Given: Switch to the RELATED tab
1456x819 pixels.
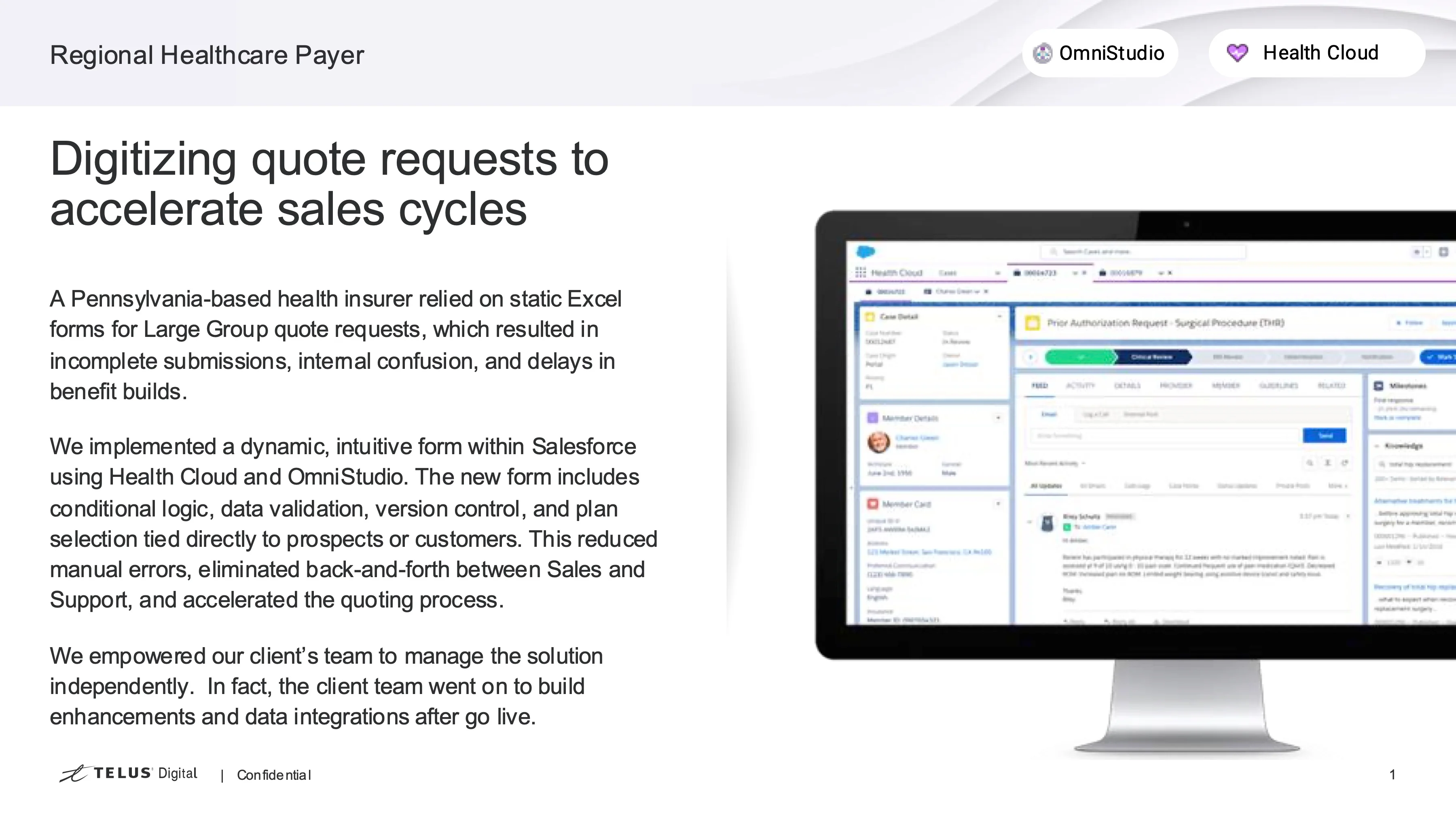Looking at the screenshot, I should pyautogui.click(x=1331, y=385).
